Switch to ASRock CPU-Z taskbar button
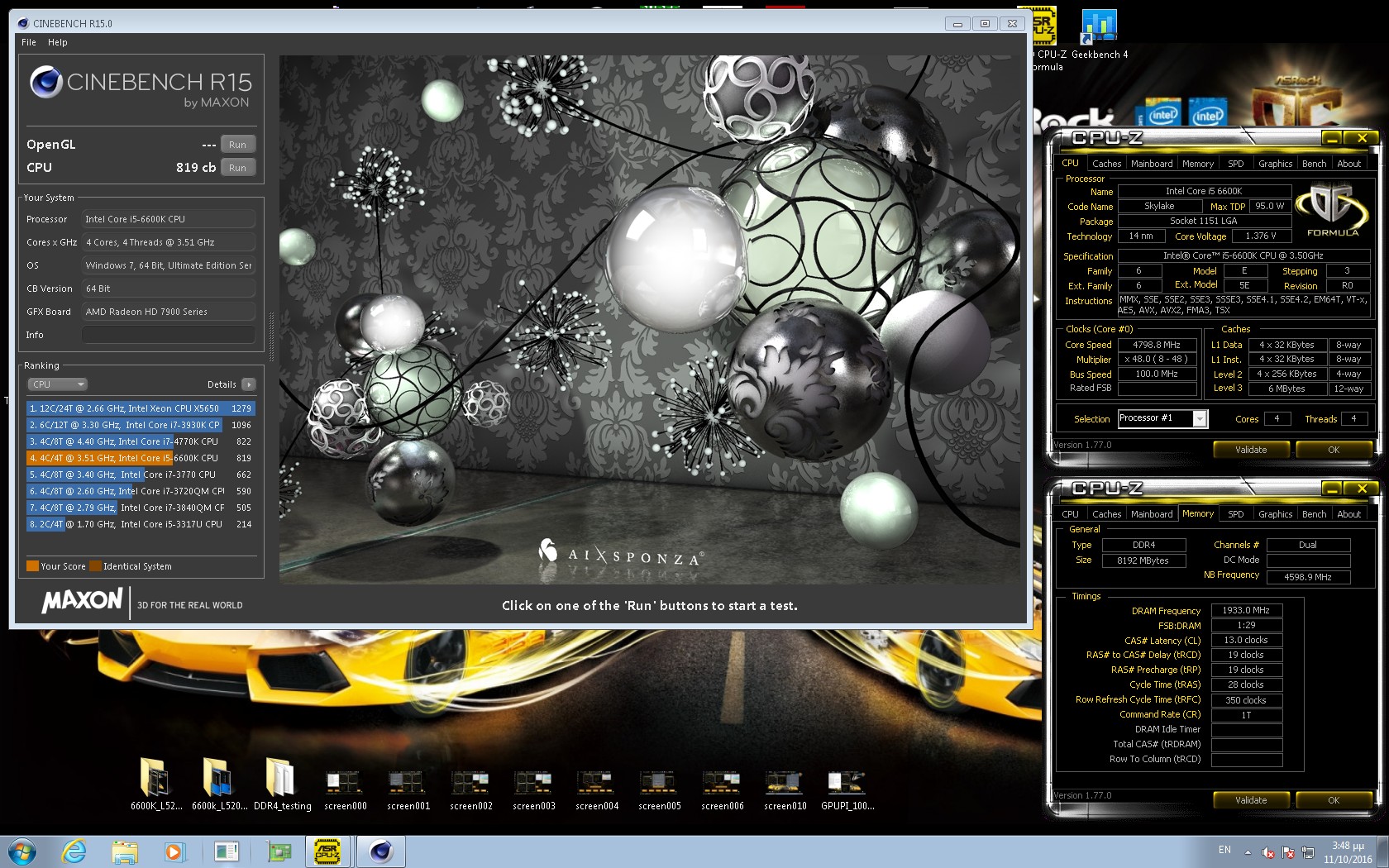The height and width of the screenshot is (868, 1389). 328,851
